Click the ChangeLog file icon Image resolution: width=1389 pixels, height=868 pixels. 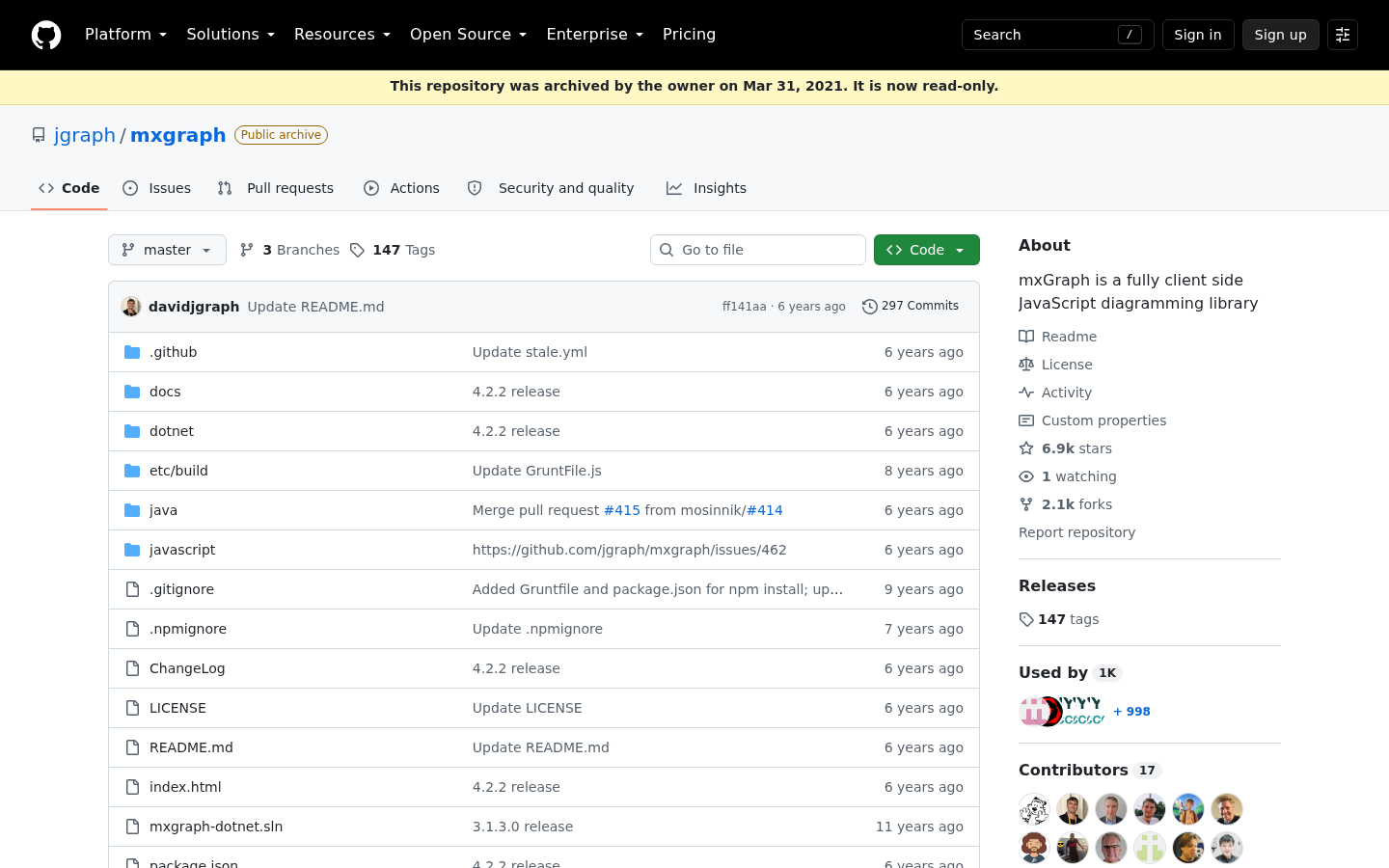pyautogui.click(x=132, y=668)
